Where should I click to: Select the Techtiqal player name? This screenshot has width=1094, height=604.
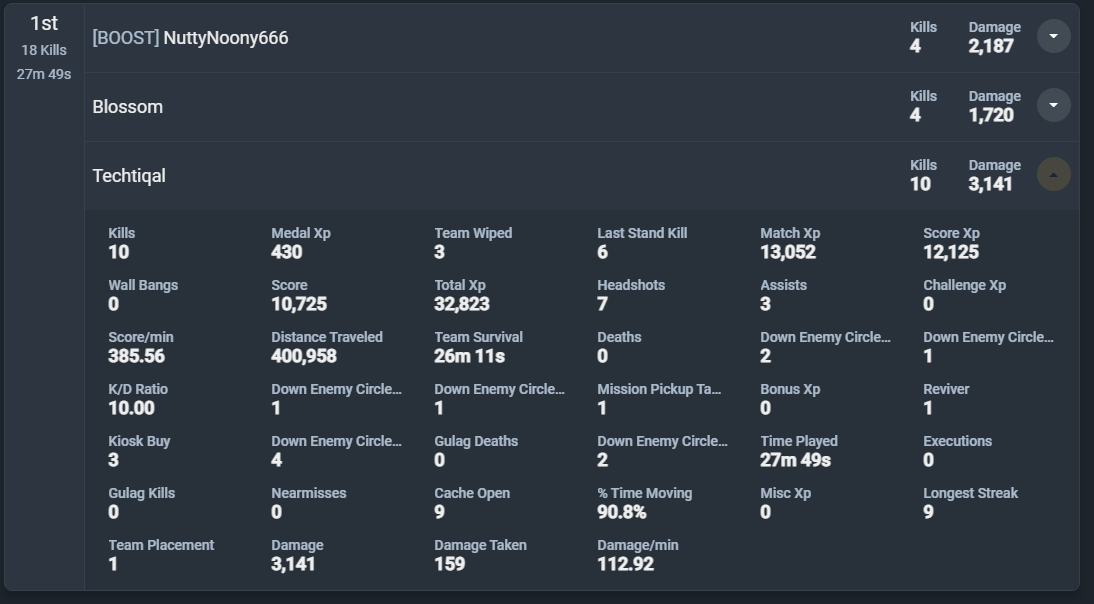[129, 176]
